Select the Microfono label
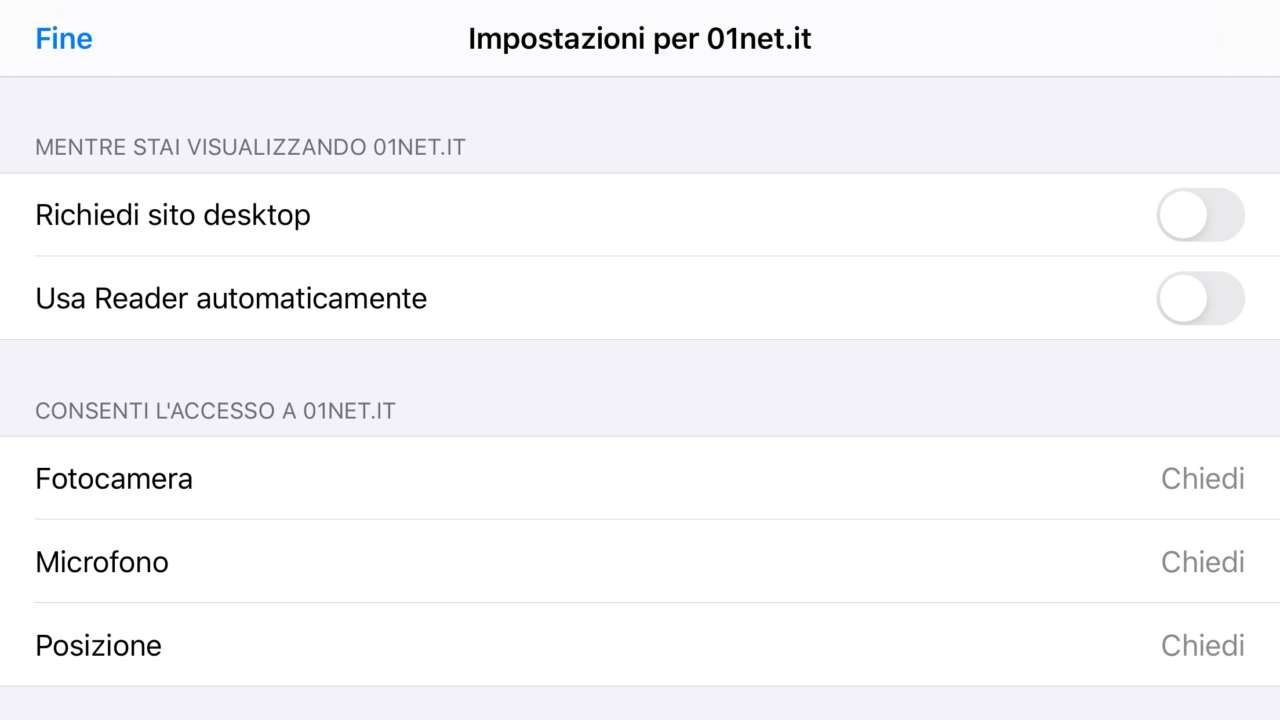This screenshot has width=1280, height=720. tap(102, 562)
